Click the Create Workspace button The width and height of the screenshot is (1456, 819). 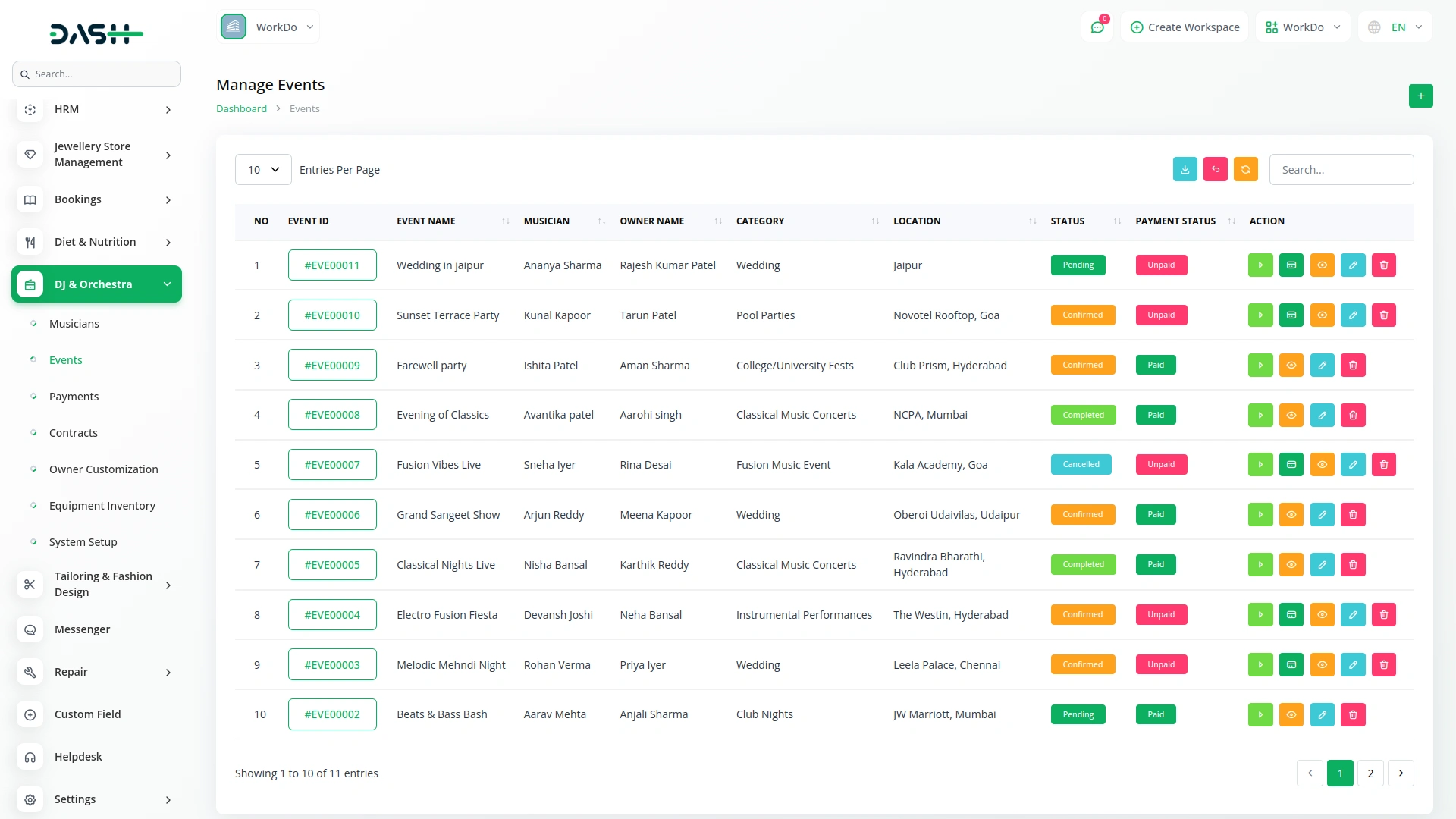coord(1185,27)
